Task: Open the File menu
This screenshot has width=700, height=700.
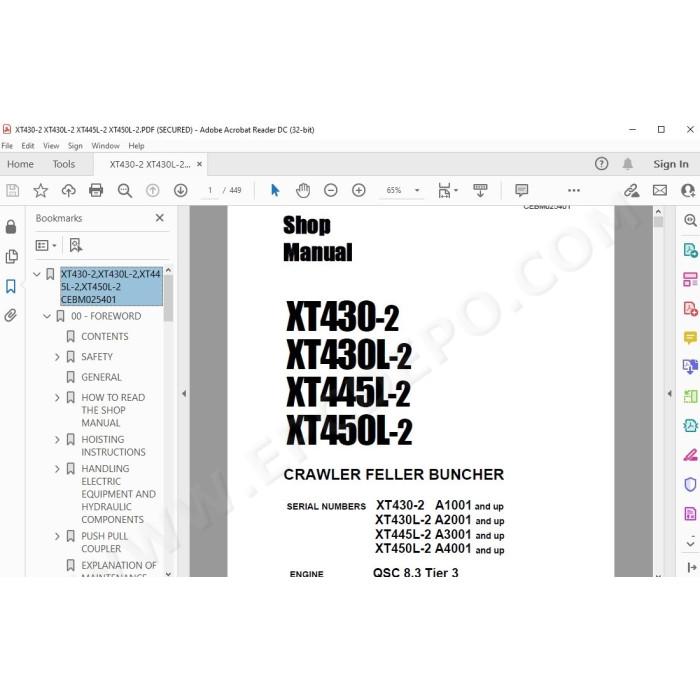Action: [7, 146]
